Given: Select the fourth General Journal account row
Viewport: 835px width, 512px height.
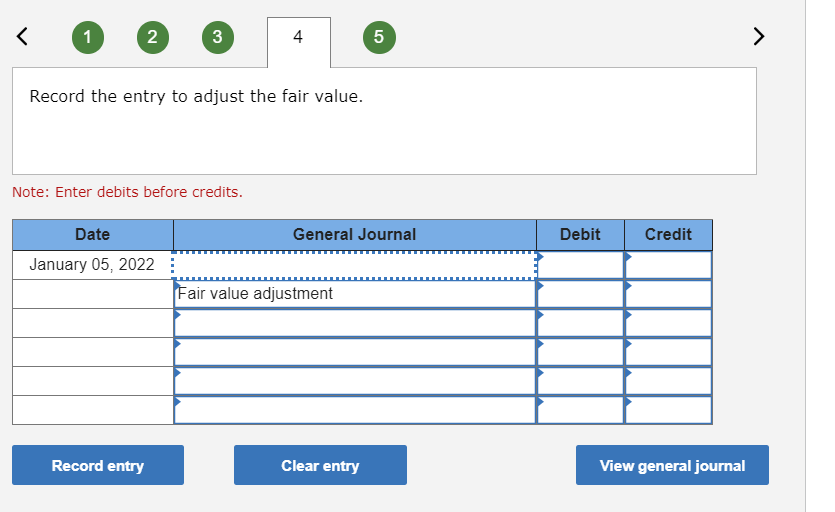Looking at the screenshot, I should pyautogui.click(x=355, y=352).
